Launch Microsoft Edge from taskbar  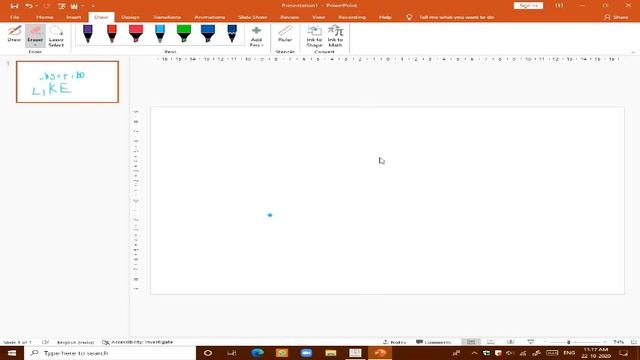tap(257, 353)
